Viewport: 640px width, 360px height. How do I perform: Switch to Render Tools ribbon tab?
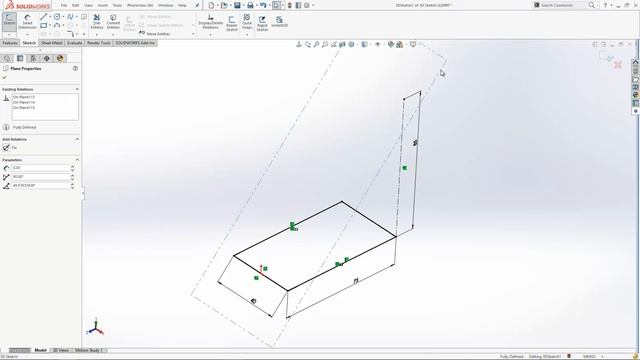click(98, 43)
